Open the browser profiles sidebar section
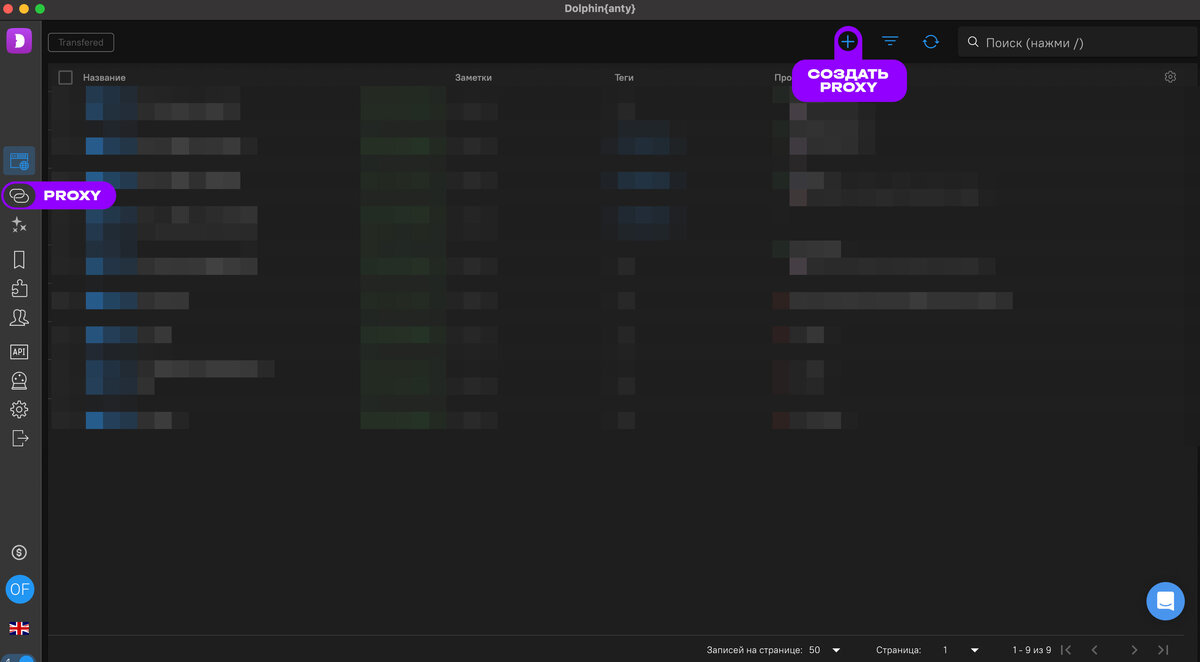This screenshot has width=1200, height=662. (x=19, y=160)
